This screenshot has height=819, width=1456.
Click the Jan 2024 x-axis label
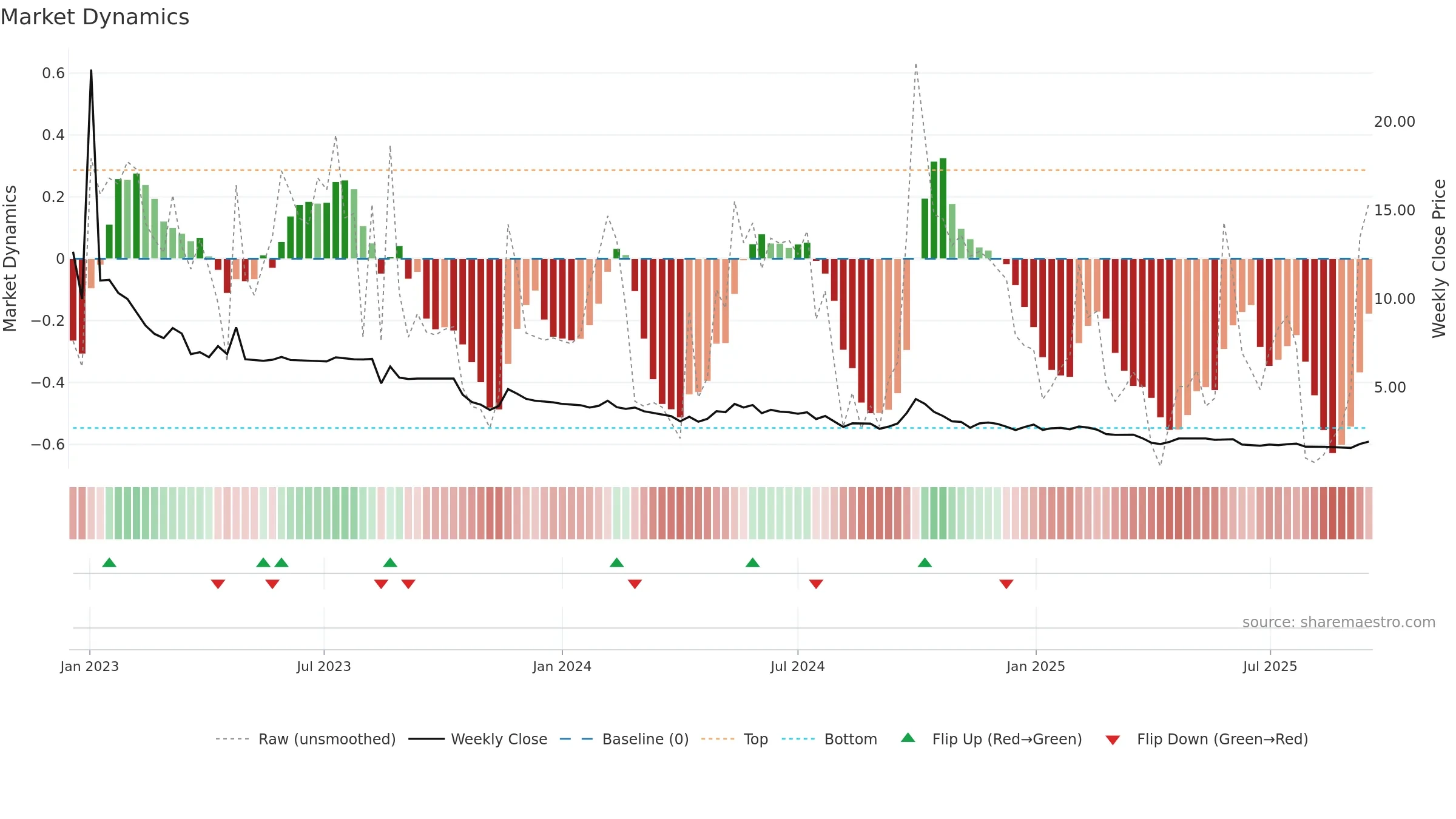point(562,666)
